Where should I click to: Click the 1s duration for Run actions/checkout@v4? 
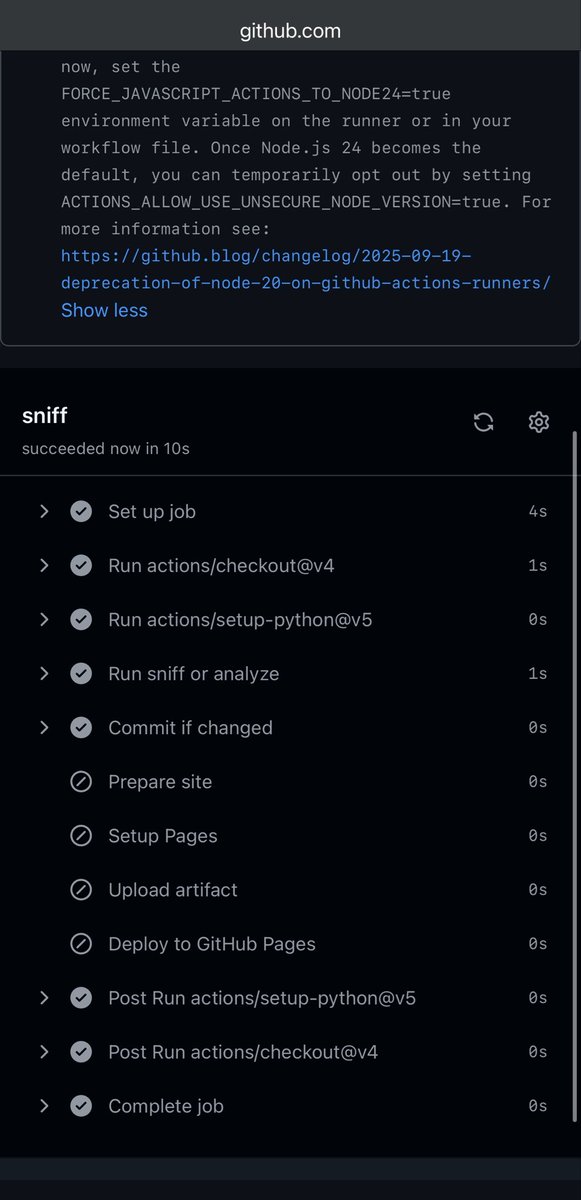click(x=538, y=566)
